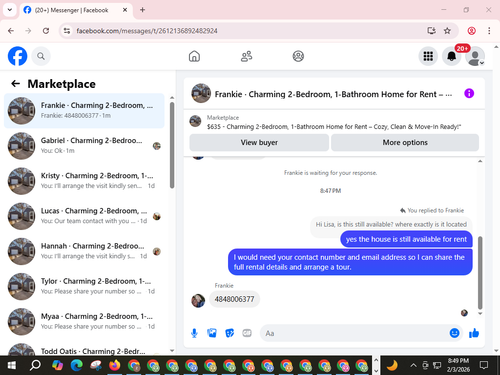View site information icon in address bar
Viewport: 500px width, 375px height.
[67, 31]
